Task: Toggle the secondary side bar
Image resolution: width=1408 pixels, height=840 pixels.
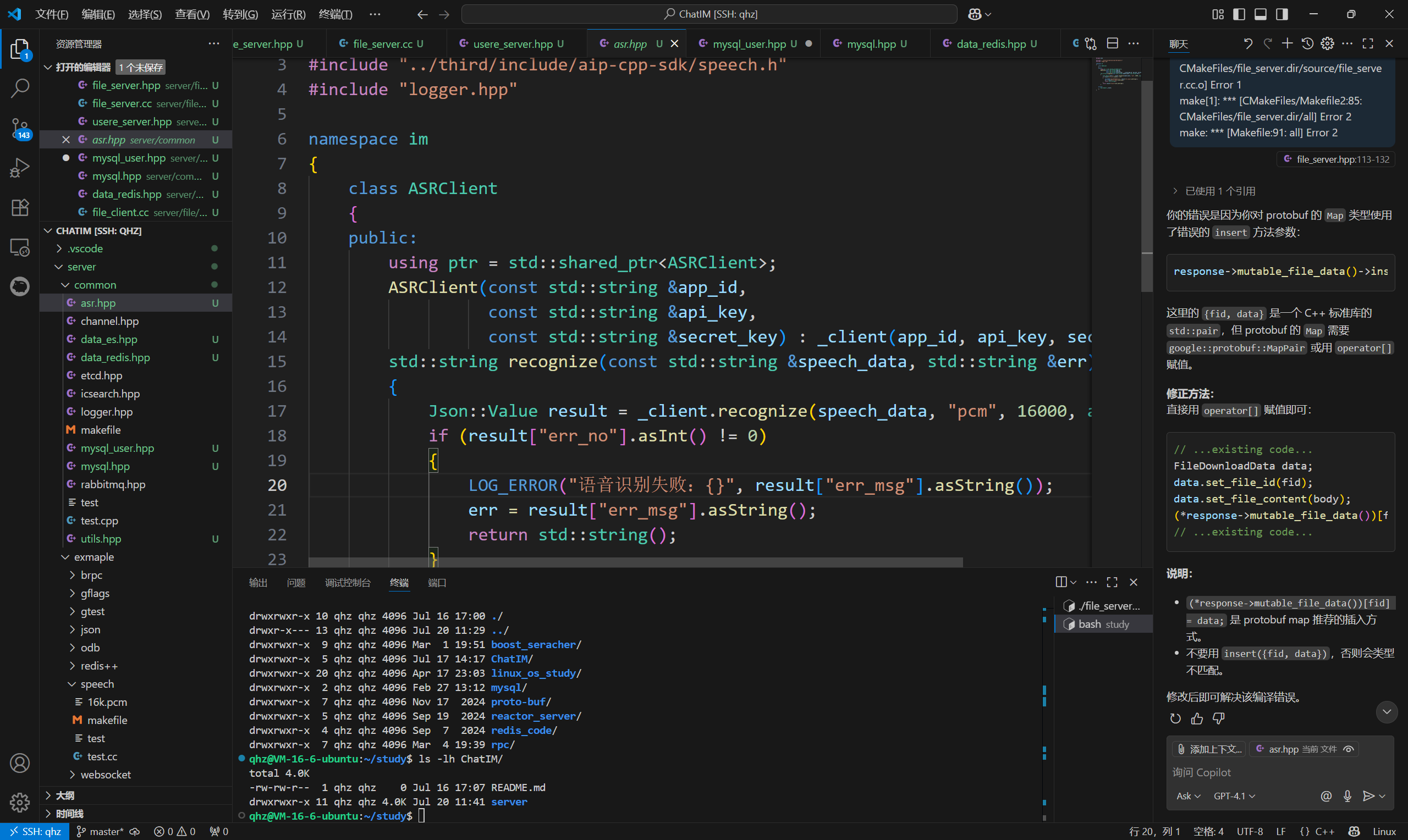Action: pos(1282,14)
